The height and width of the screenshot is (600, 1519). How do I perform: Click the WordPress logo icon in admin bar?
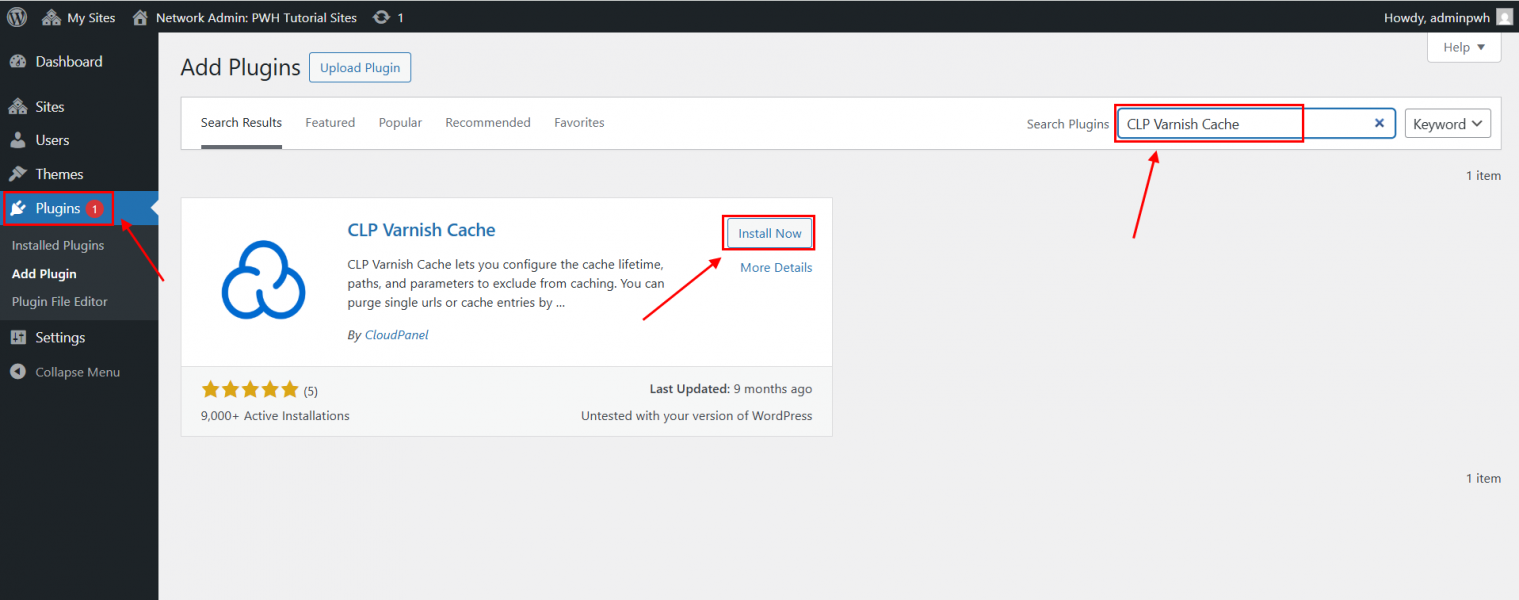[x=17, y=17]
